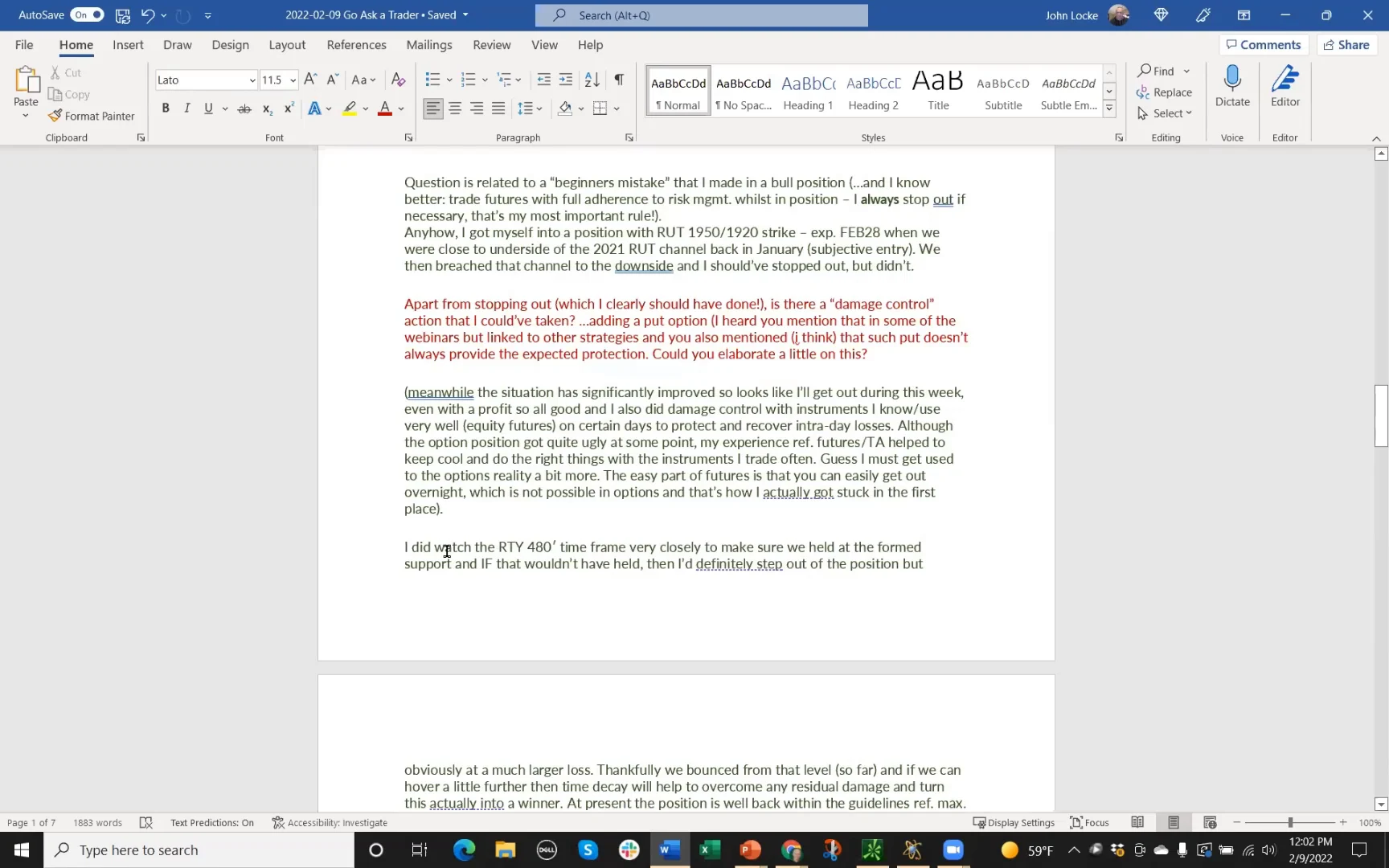The height and width of the screenshot is (868, 1389).
Task: Apply Heading 1 style
Action: [x=808, y=90]
